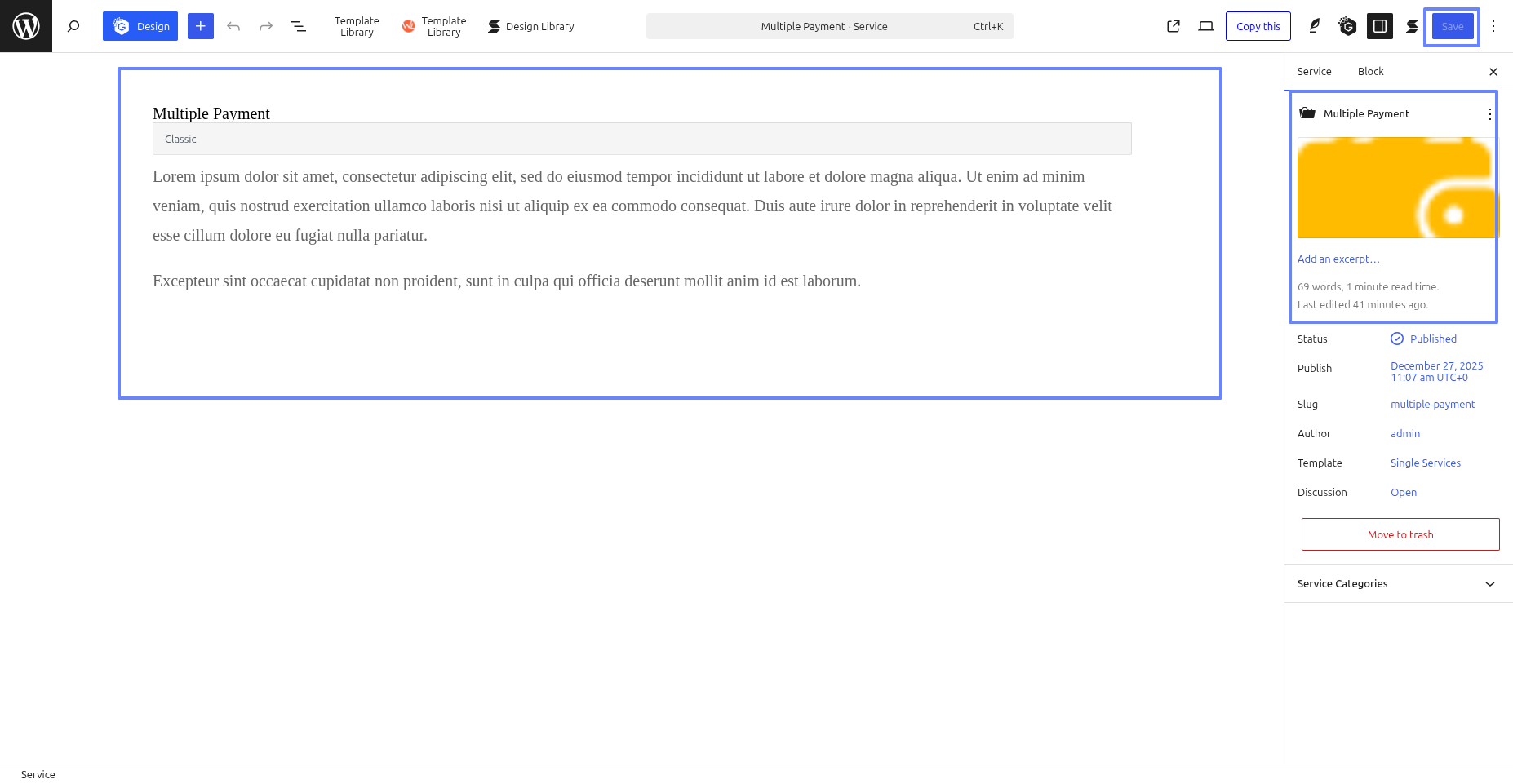Toggle the settings sidebar panel icon

[x=1380, y=26]
